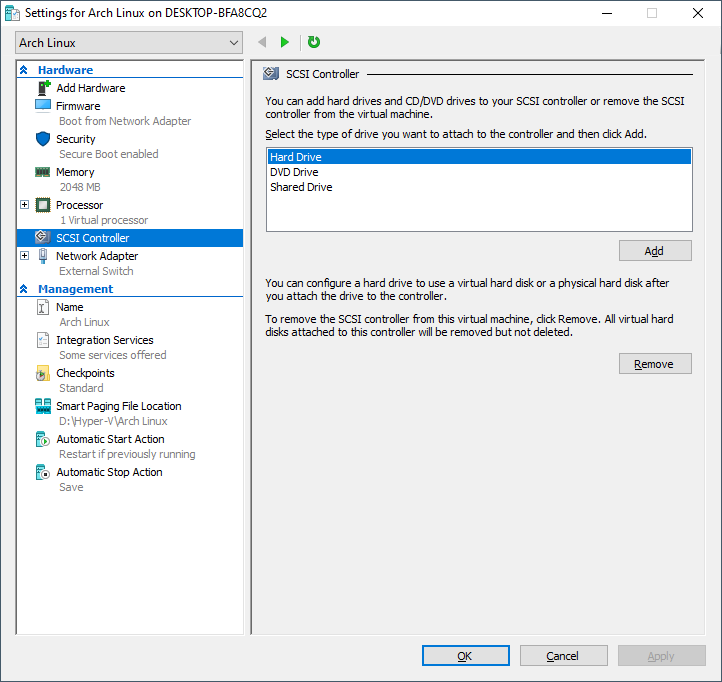Screen dimensions: 722x682
Task: Expand the Network Adapter tree node
Action: pos(24,256)
